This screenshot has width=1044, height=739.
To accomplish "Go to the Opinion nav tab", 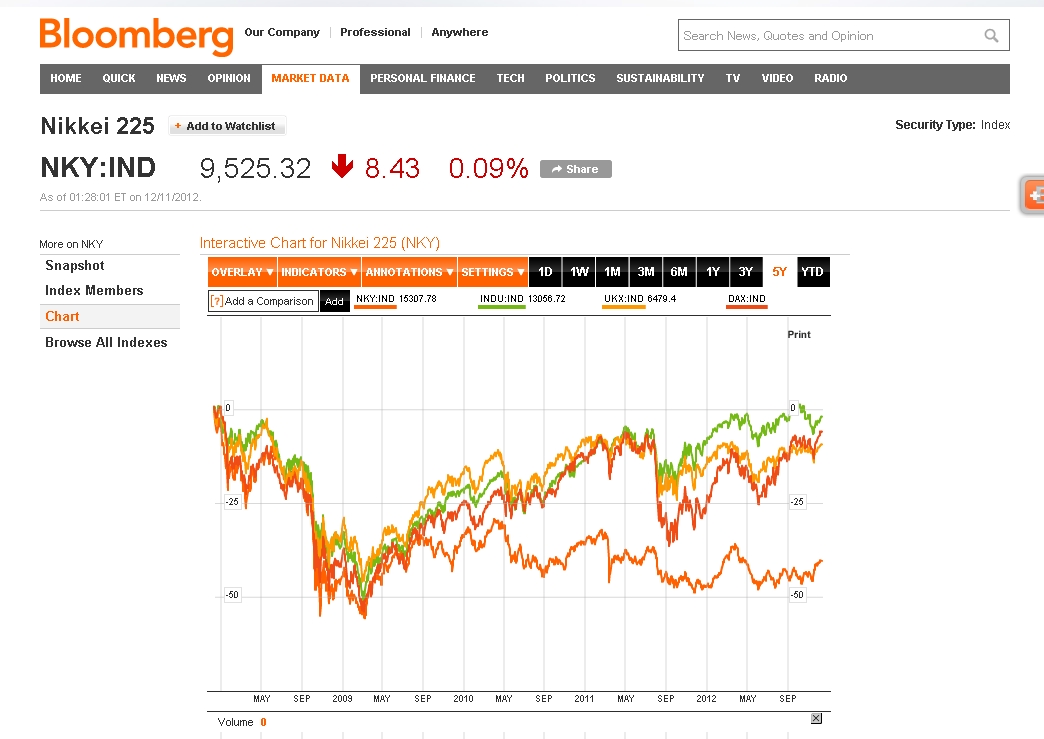I will point(229,78).
